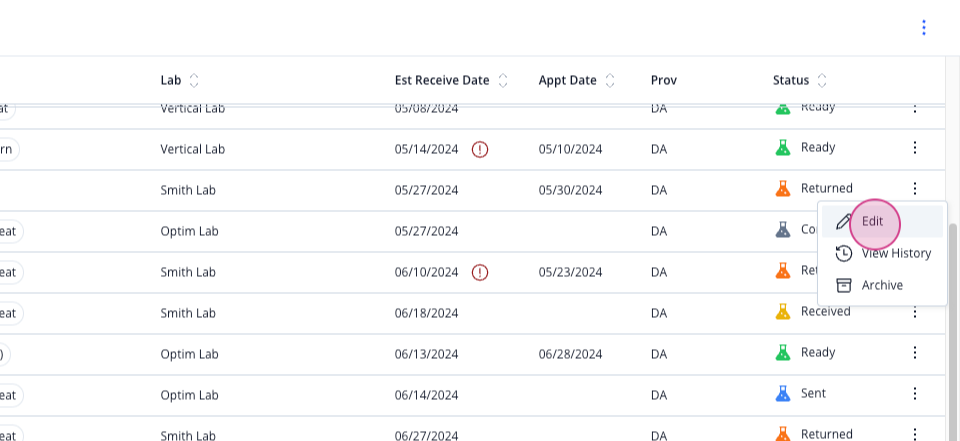Sort by Appt Date column
Screen dimensions: 960x441
click(x=610, y=80)
